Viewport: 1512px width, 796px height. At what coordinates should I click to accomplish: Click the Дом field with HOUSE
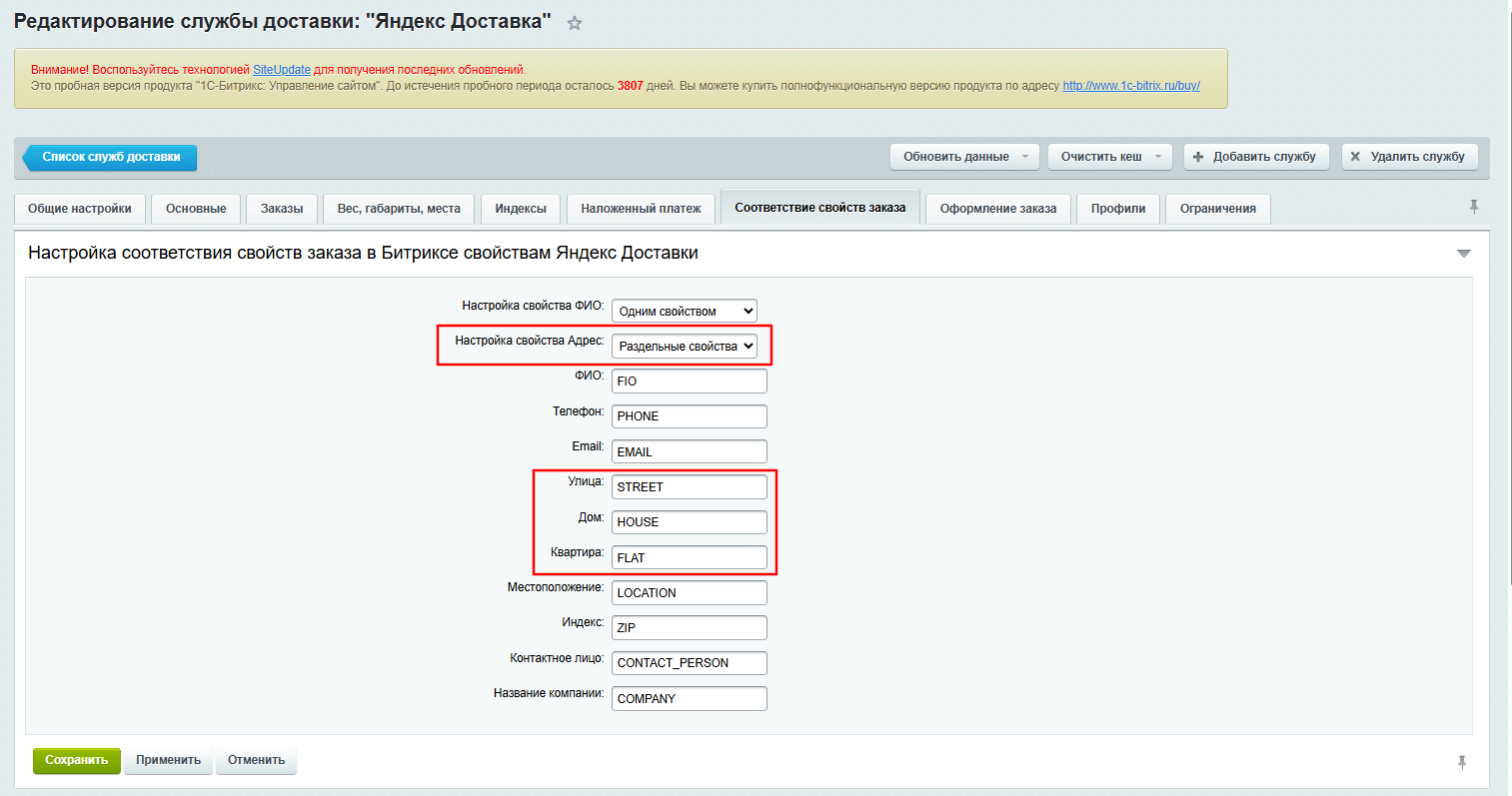tap(690, 522)
